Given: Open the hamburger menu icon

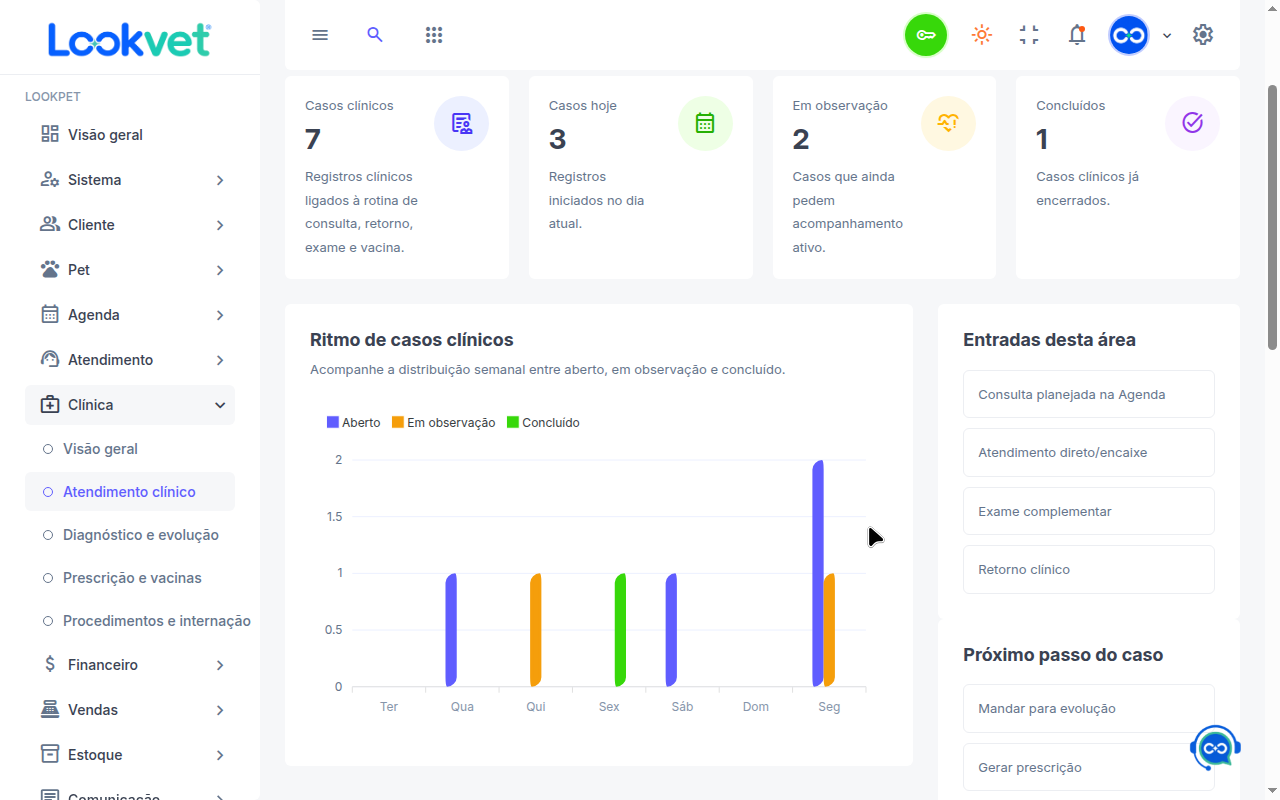Looking at the screenshot, I should tap(320, 35).
